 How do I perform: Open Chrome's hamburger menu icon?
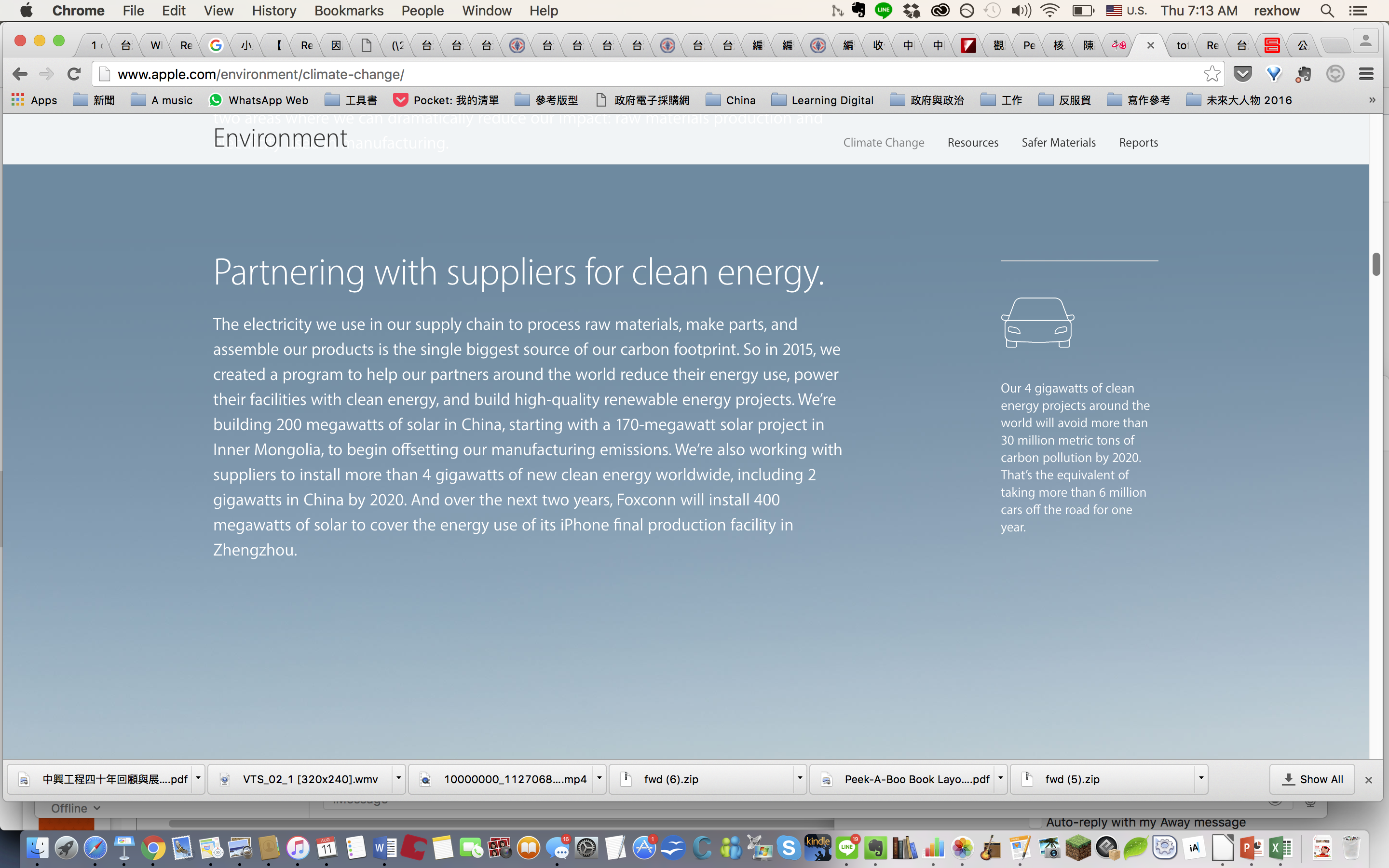[x=1366, y=74]
